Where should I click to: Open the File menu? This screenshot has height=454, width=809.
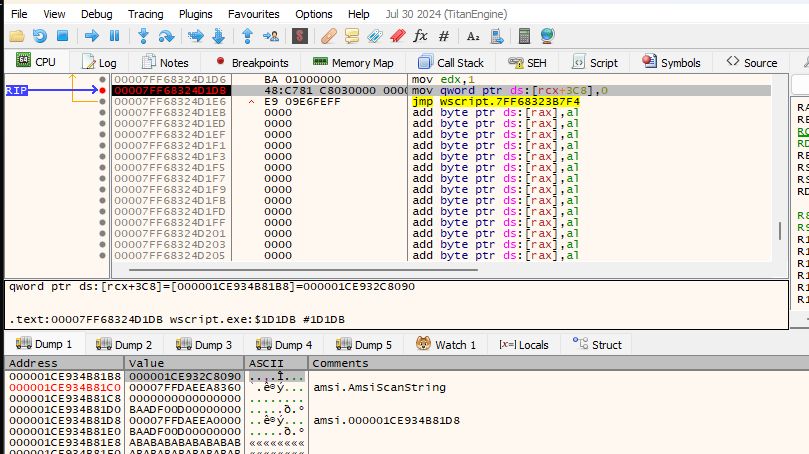[x=19, y=14]
